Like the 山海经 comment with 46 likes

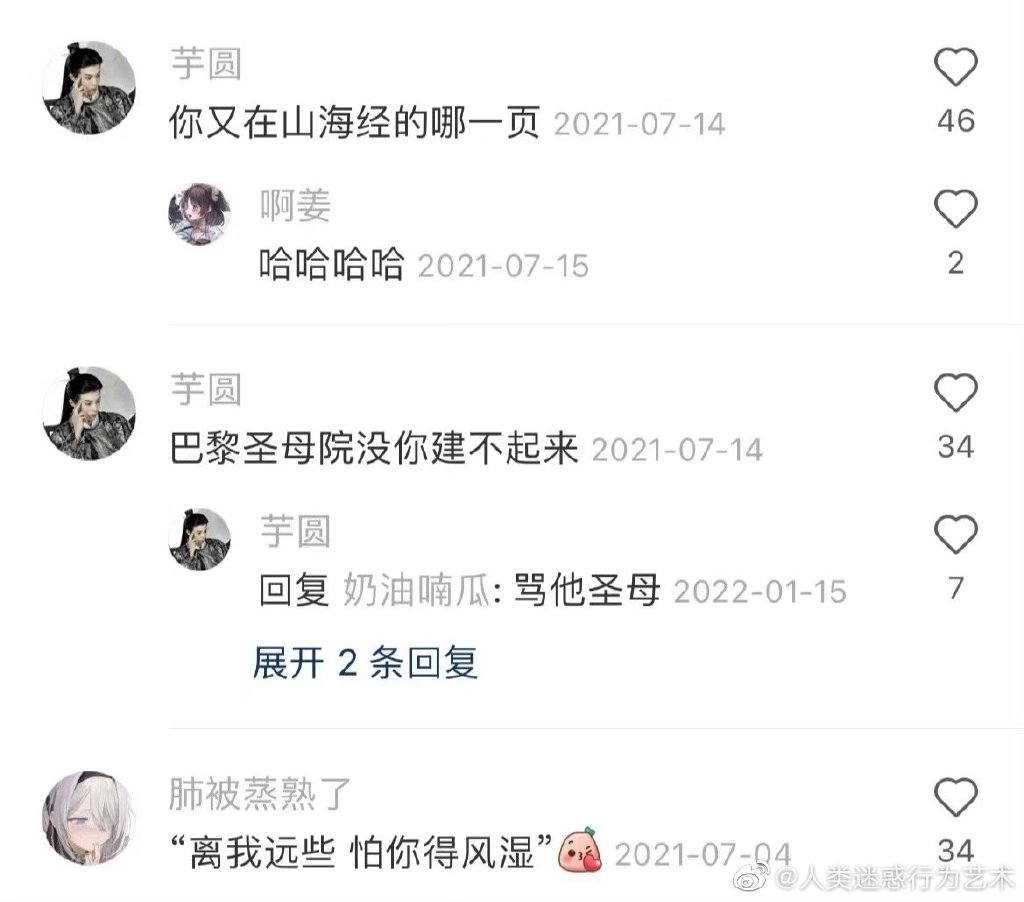[955, 66]
